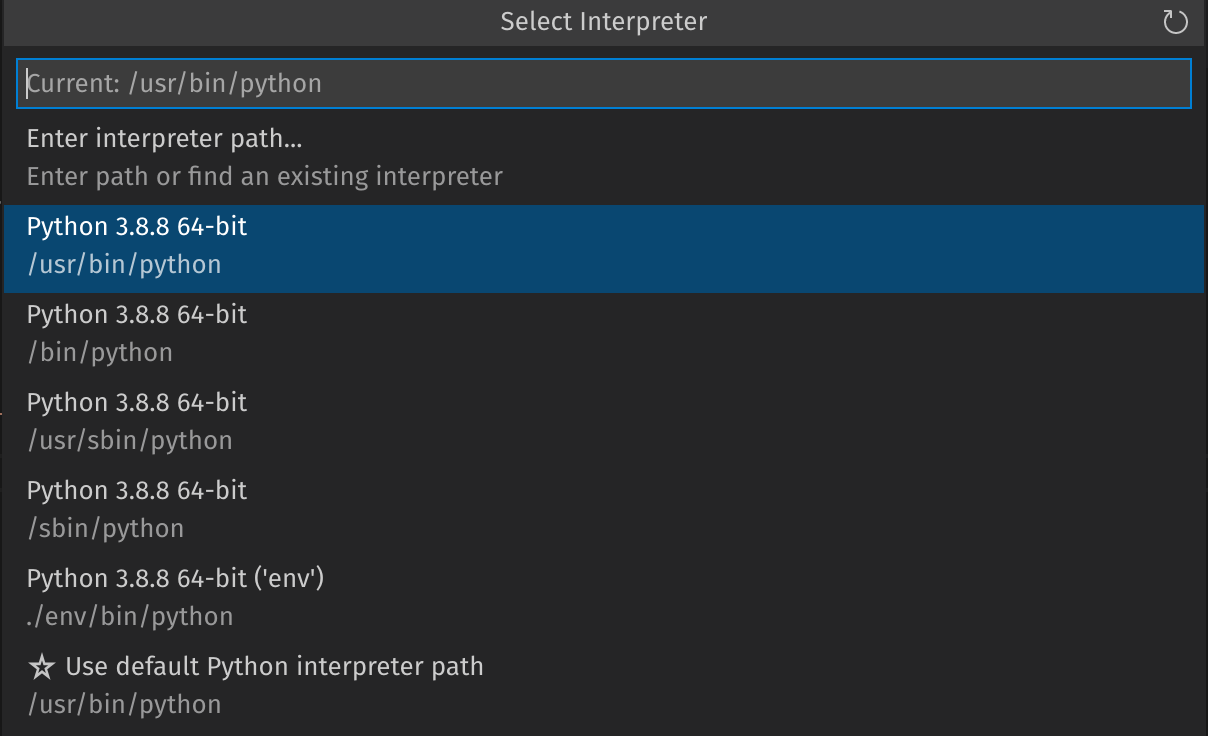1208x736 pixels.
Task: Click the /bin/python path label
Action: 99,352
